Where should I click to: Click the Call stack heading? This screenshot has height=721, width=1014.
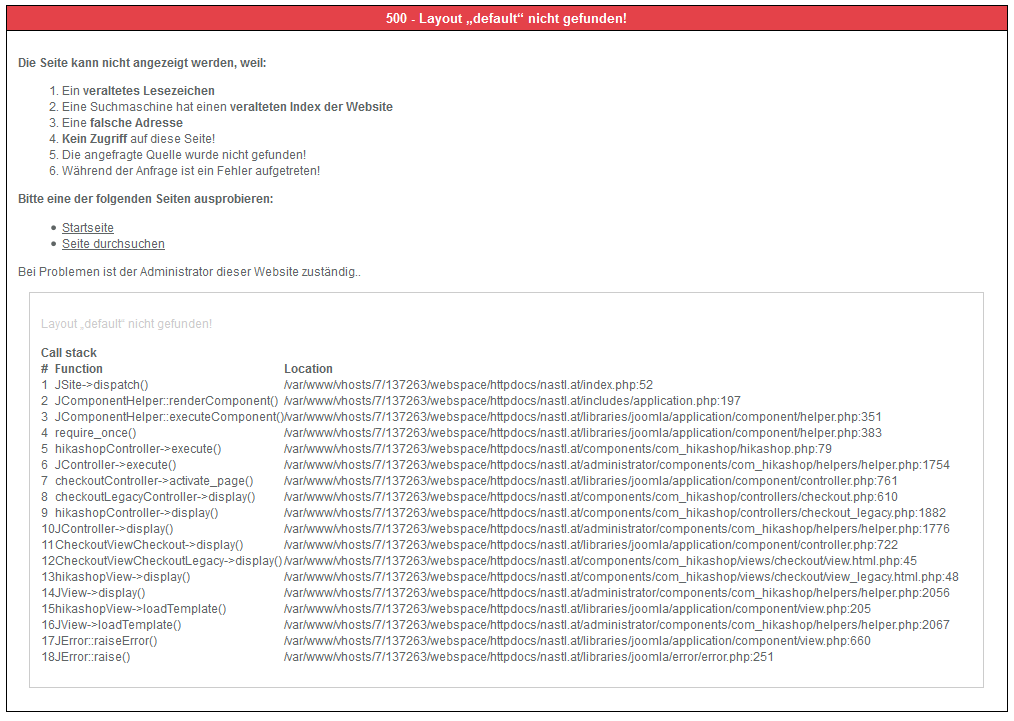pyautogui.click(x=69, y=353)
